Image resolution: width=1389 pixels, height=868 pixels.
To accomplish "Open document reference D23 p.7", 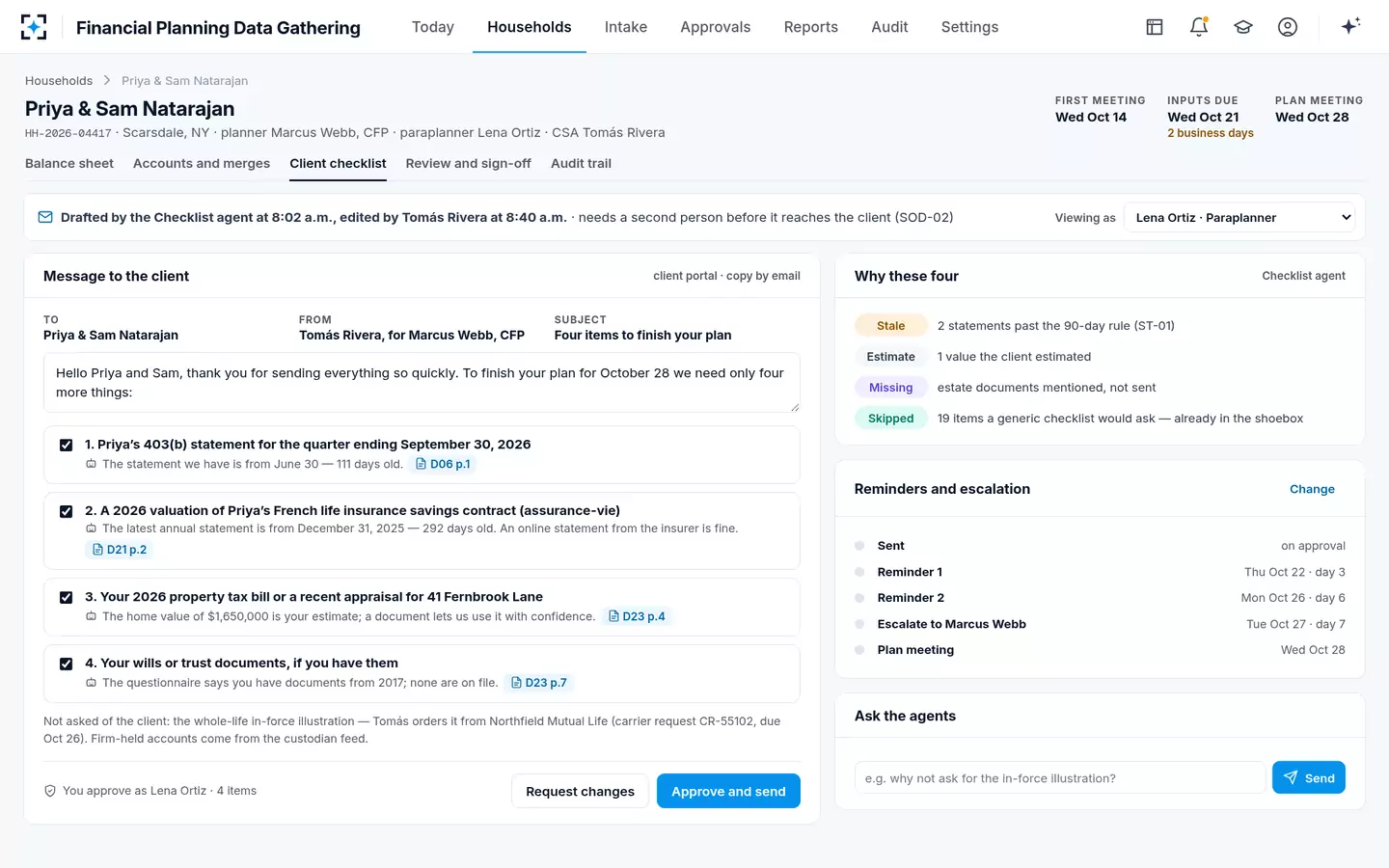I will click(539, 683).
